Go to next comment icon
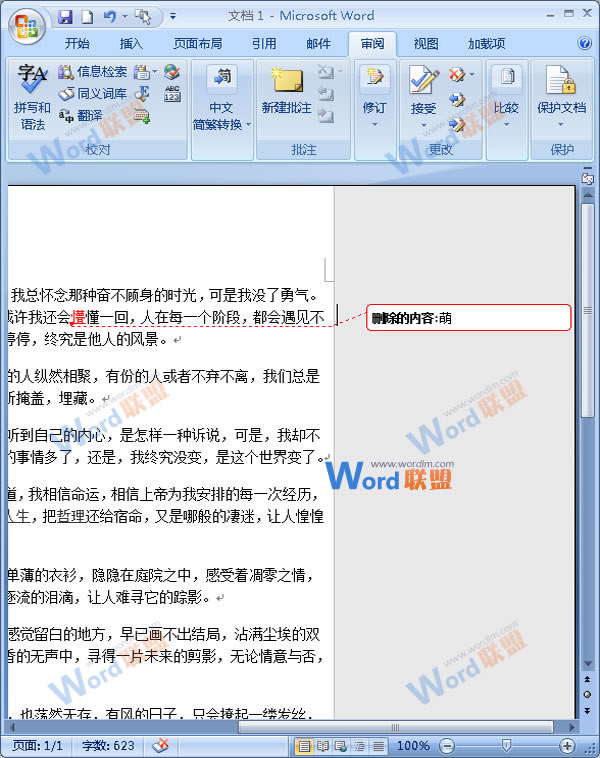600x758 pixels. (x=326, y=116)
